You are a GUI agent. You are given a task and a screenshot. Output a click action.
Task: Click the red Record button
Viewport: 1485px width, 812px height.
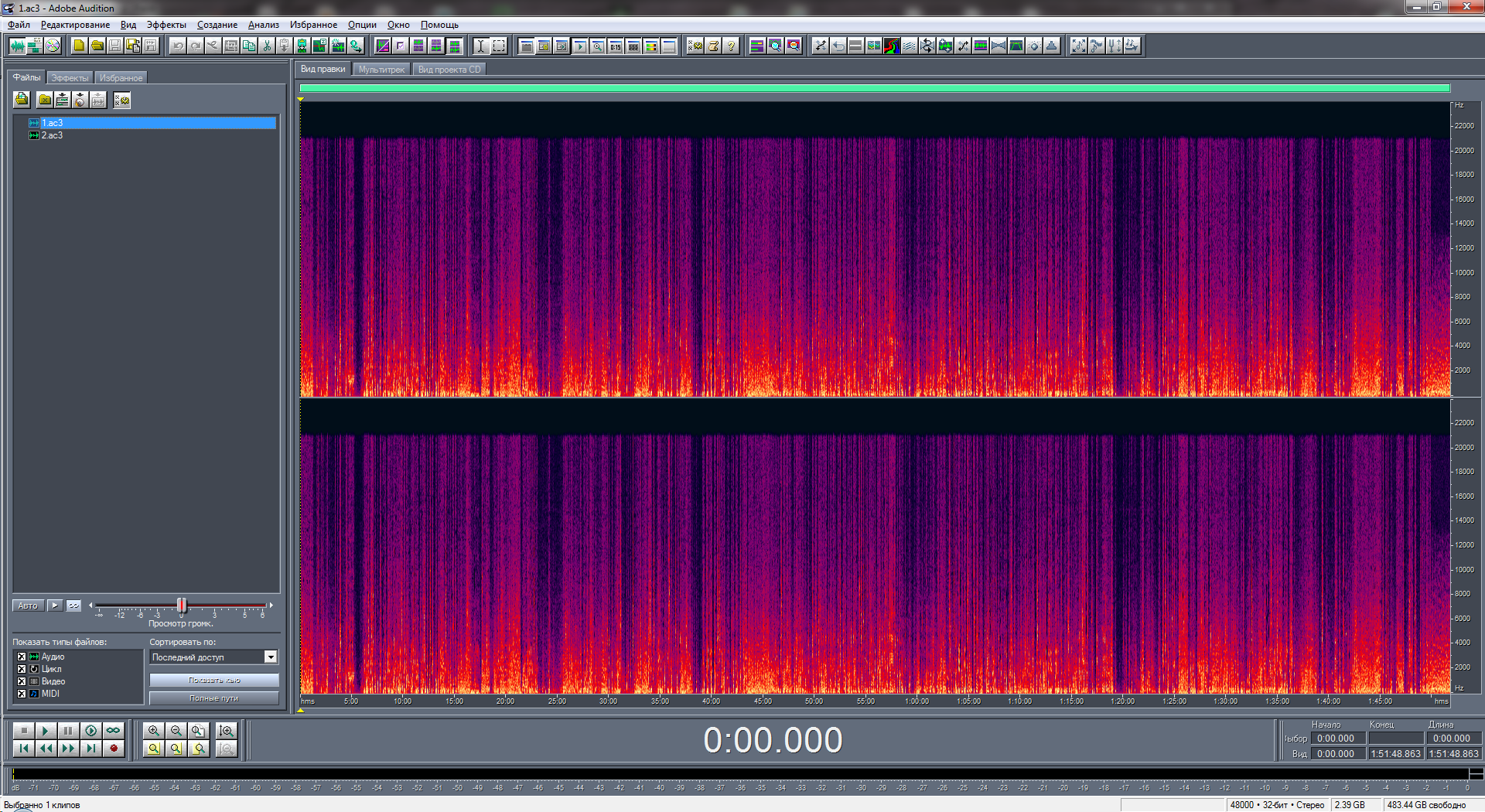(x=114, y=749)
